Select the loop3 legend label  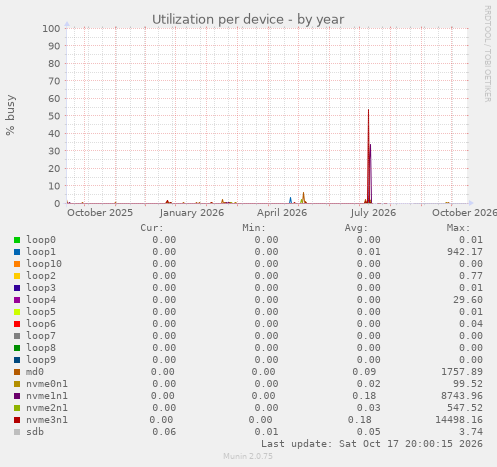[x=41, y=288]
